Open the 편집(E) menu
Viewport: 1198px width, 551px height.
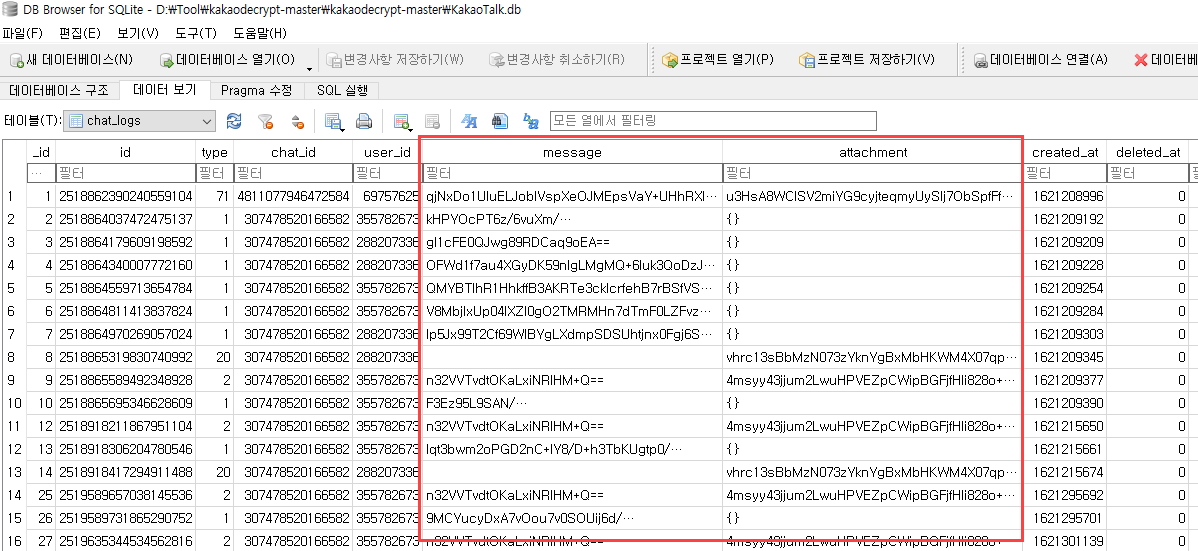click(x=80, y=33)
